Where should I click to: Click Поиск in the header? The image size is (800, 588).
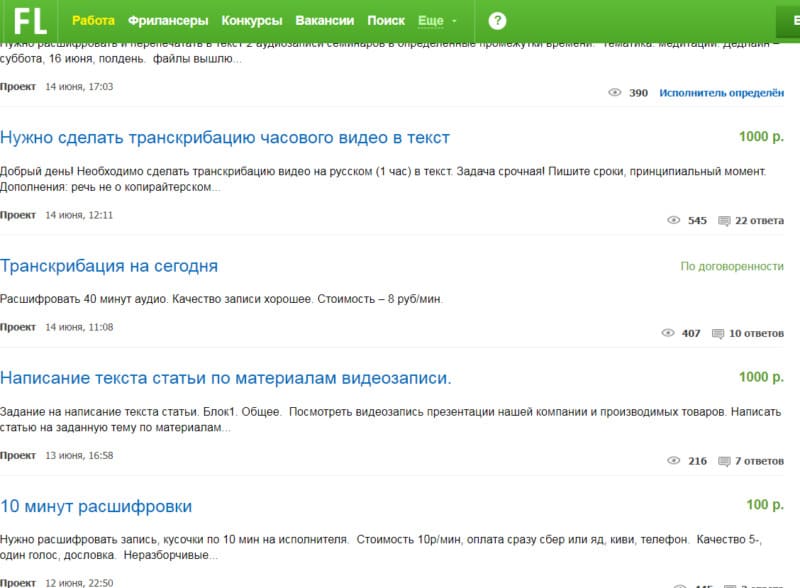point(386,21)
